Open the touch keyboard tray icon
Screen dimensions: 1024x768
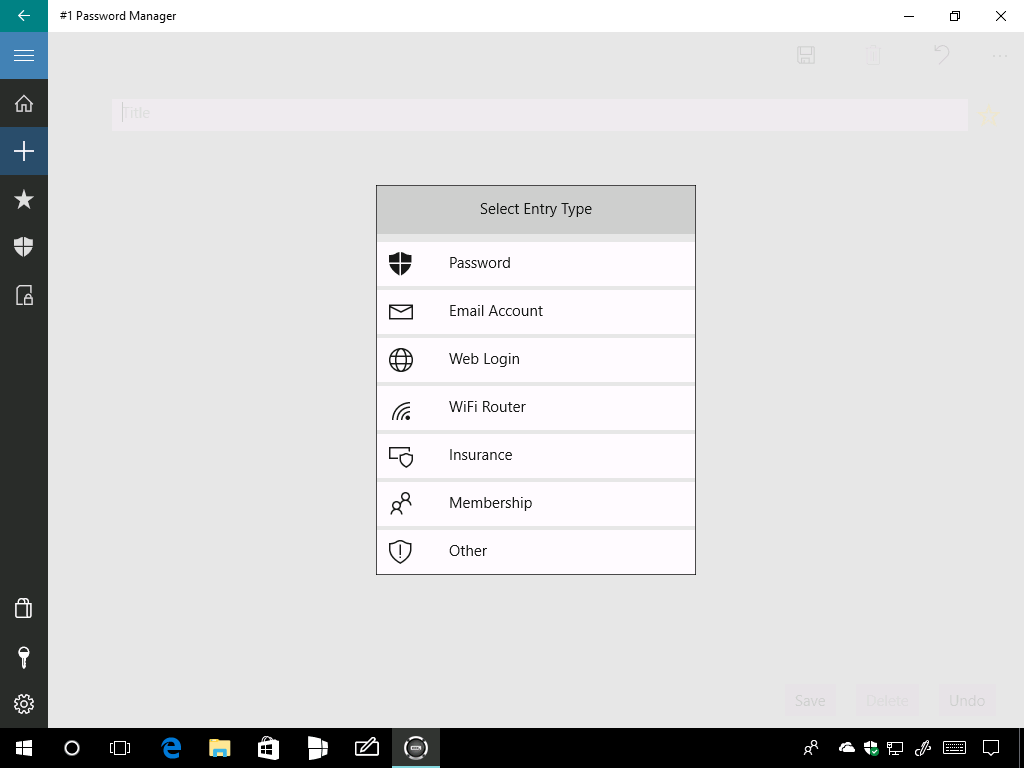pyautogui.click(x=954, y=748)
